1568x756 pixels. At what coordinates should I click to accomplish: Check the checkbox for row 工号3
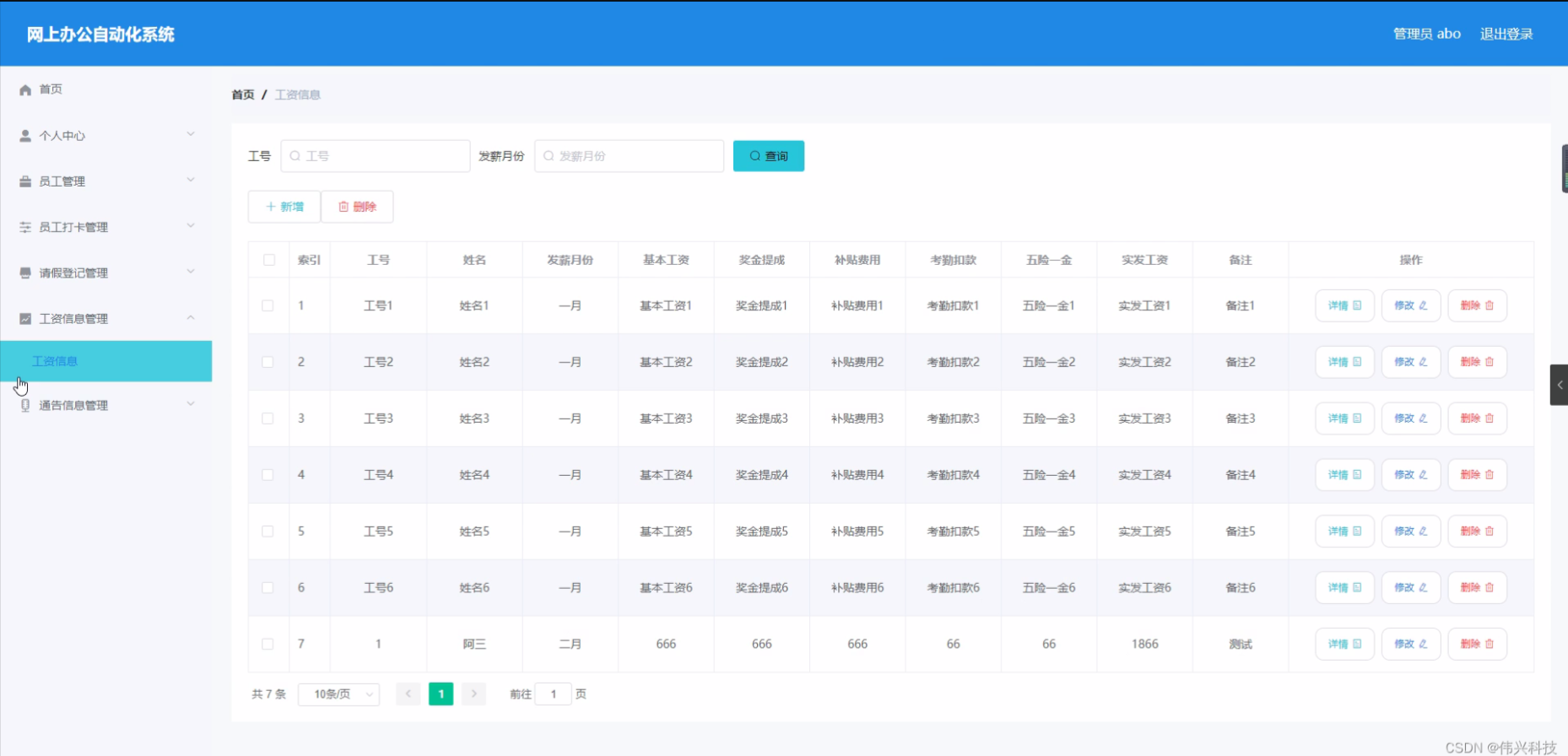(x=268, y=418)
